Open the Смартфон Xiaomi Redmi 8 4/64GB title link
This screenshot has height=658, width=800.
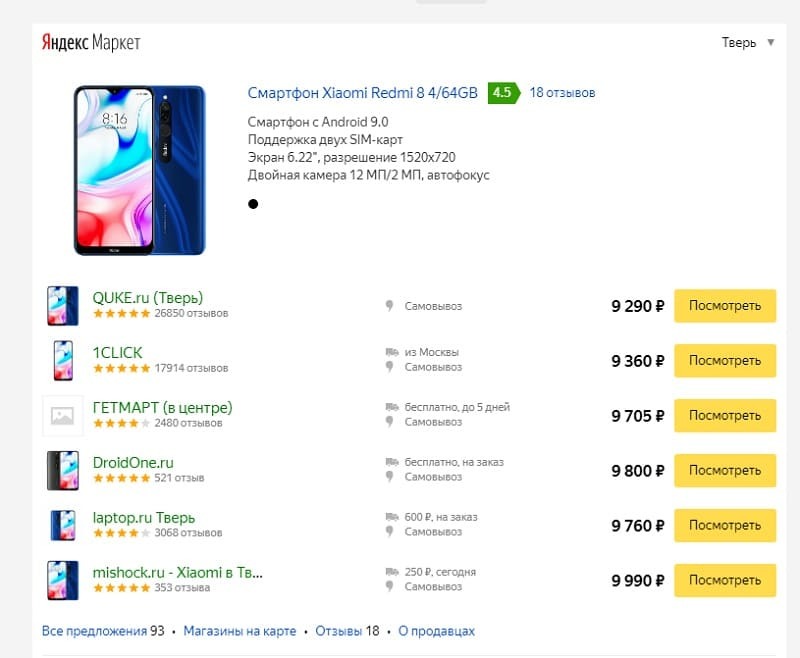(364, 93)
